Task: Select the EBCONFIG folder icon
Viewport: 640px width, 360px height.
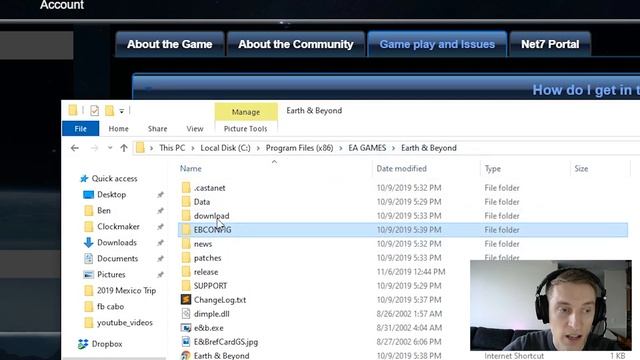Action: (186, 230)
